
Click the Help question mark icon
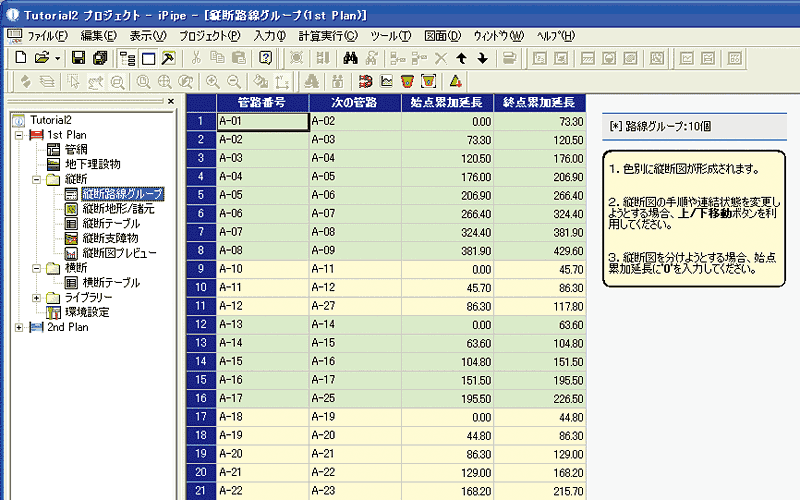265,58
